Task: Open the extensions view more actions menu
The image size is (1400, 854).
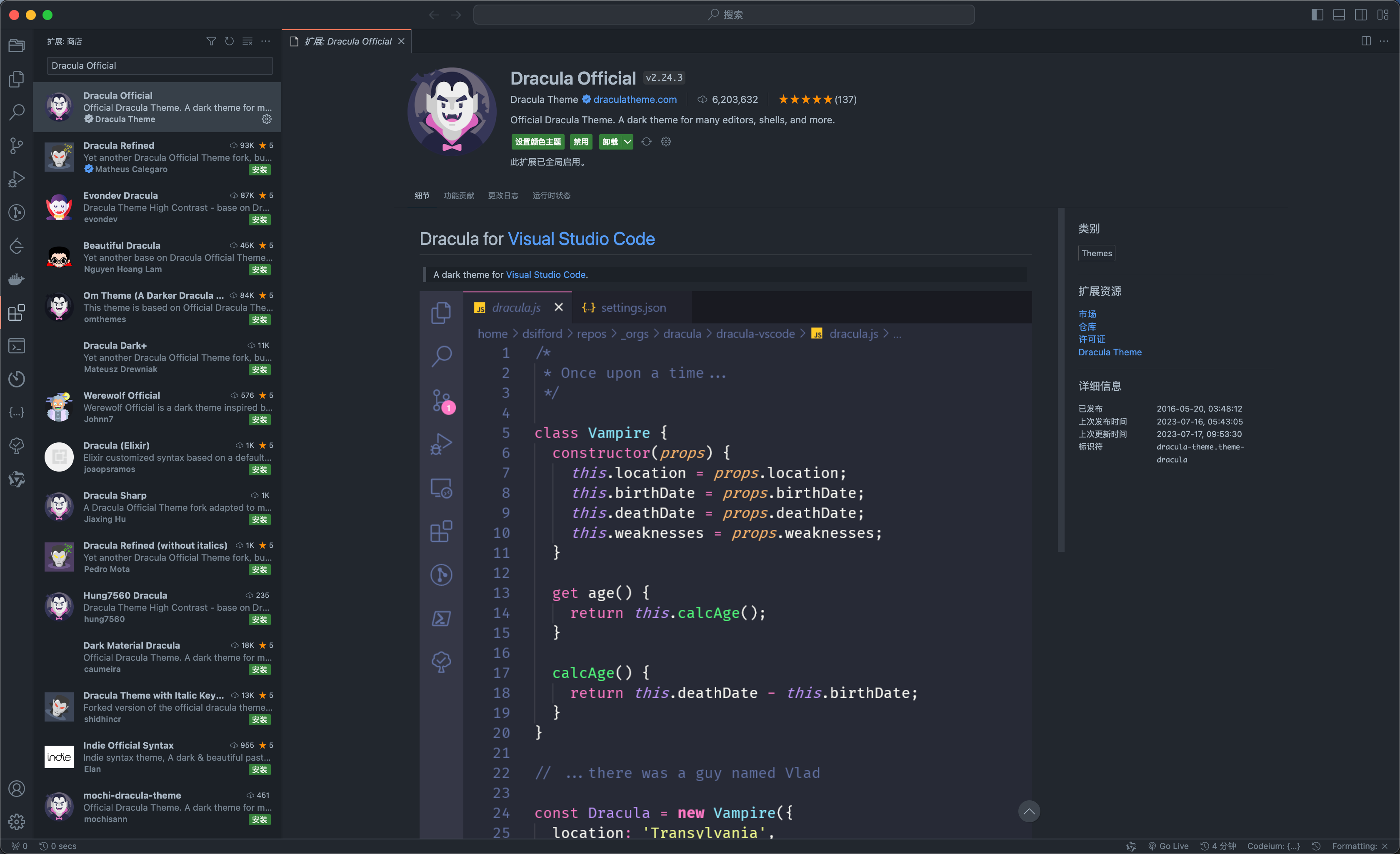Action: (x=265, y=42)
